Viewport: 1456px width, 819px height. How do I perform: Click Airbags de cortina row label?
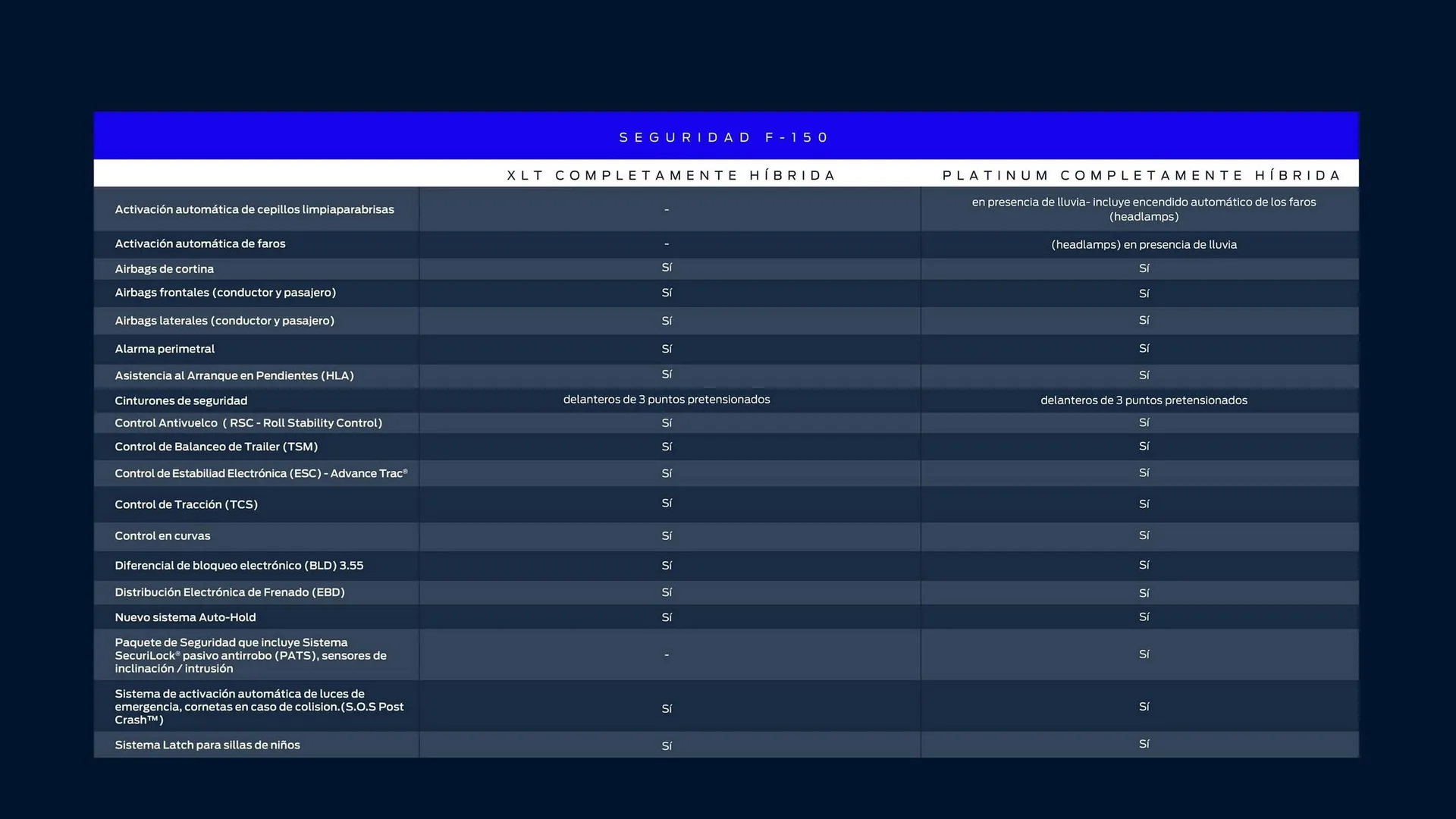[x=164, y=269]
